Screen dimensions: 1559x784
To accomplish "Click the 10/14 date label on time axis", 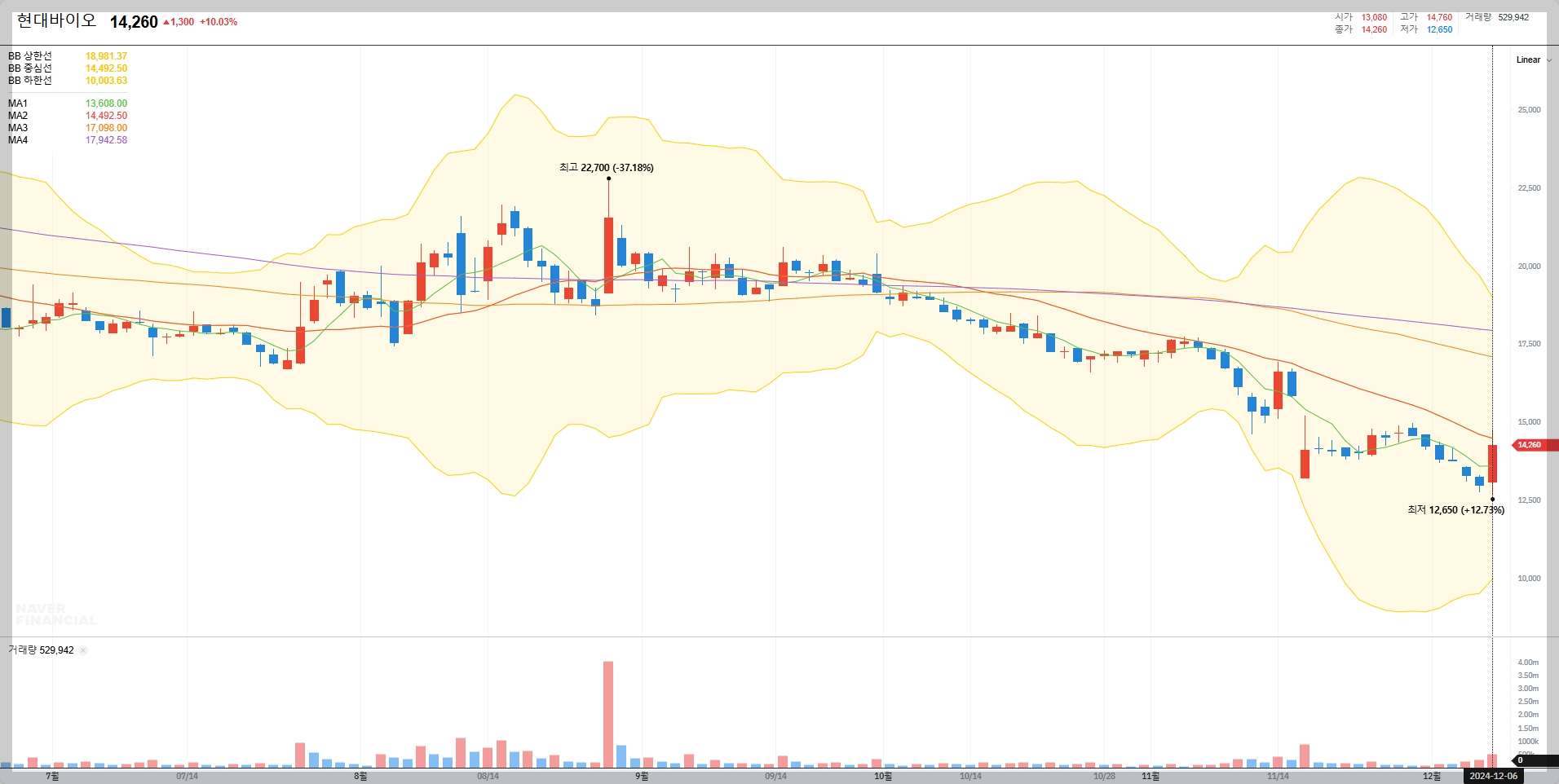I will point(970,776).
